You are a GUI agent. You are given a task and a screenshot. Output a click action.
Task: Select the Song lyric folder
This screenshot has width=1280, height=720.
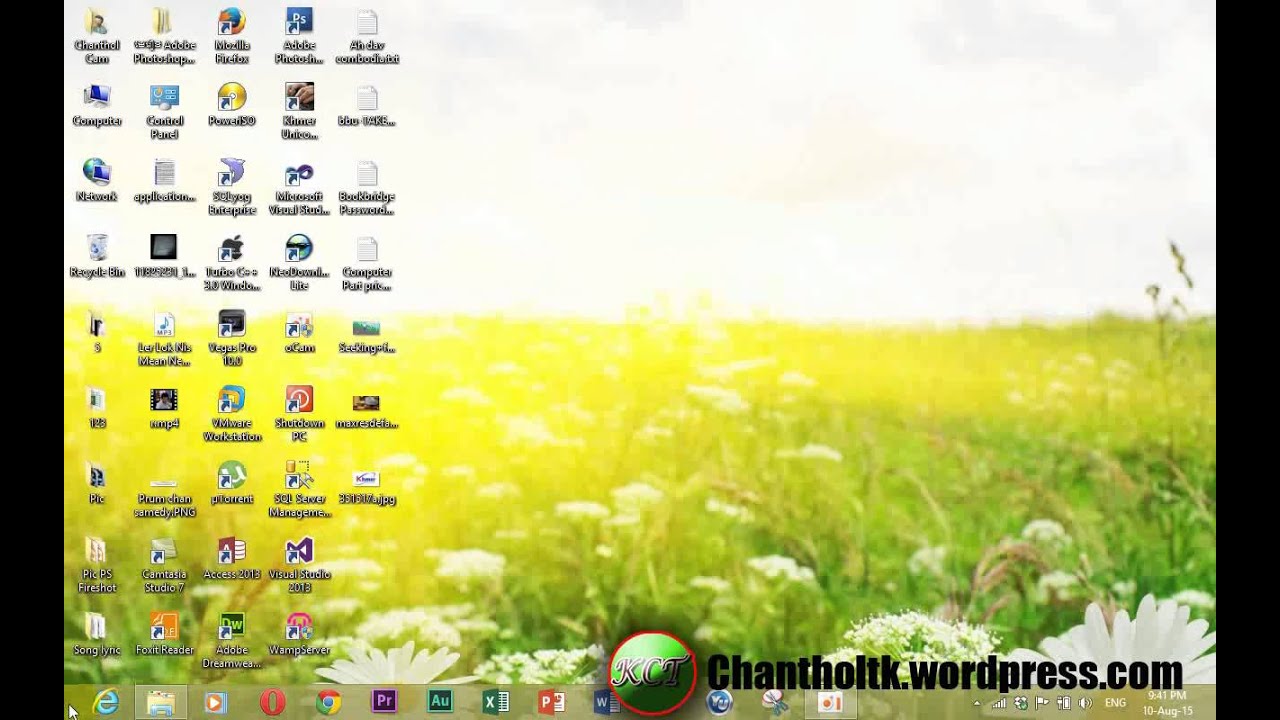[97, 634]
